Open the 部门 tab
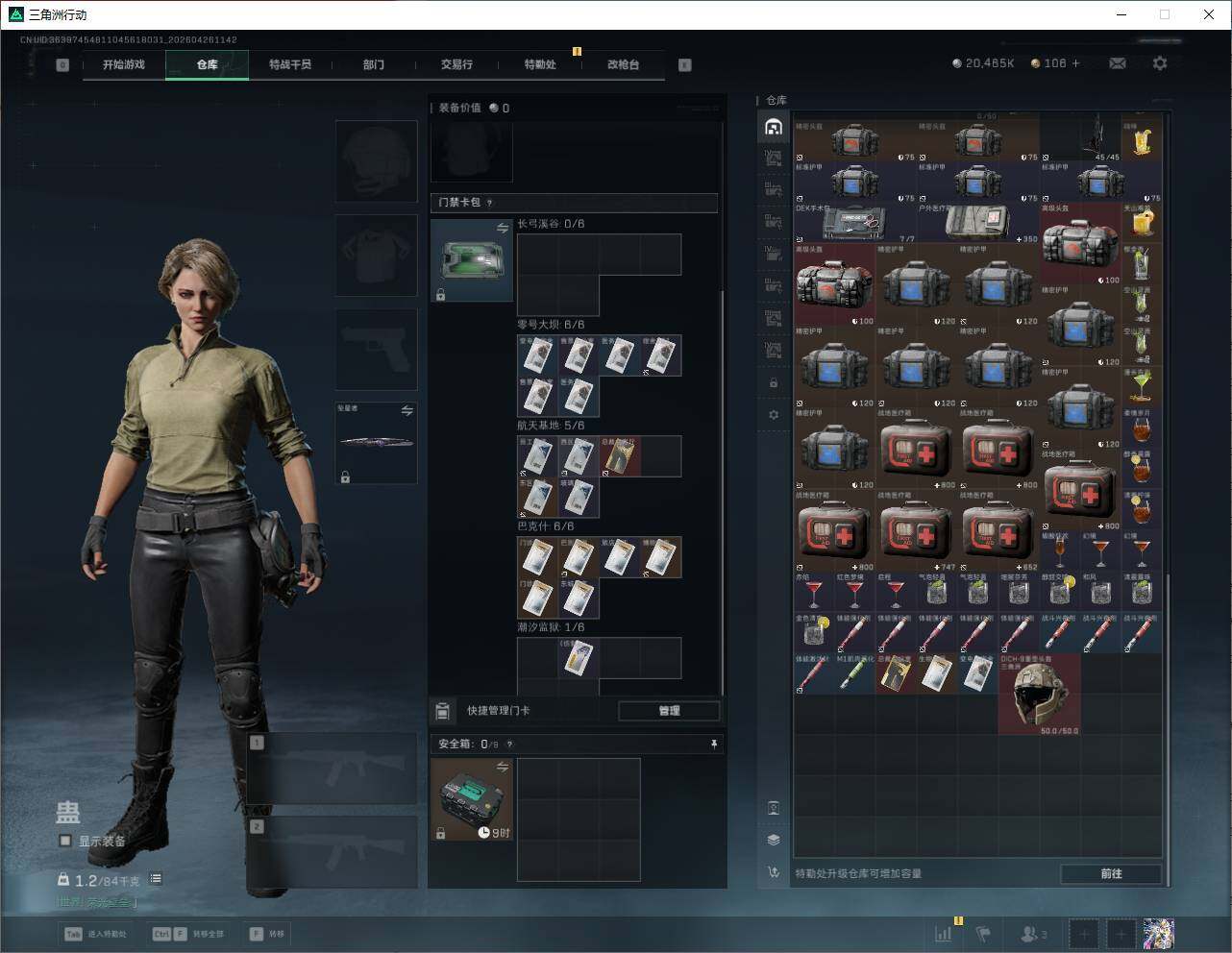 pyautogui.click(x=374, y=64)
